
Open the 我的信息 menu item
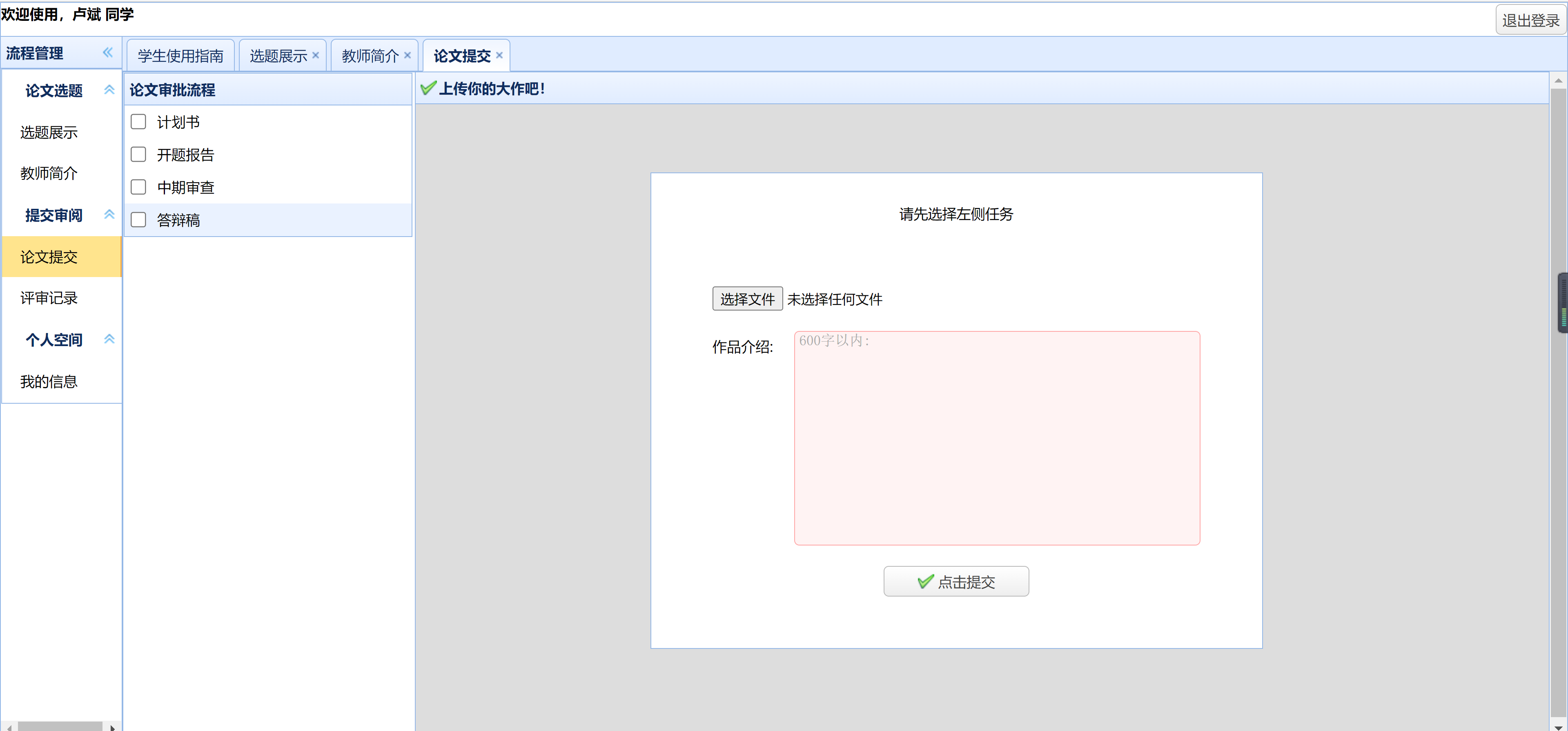point(49,381)
